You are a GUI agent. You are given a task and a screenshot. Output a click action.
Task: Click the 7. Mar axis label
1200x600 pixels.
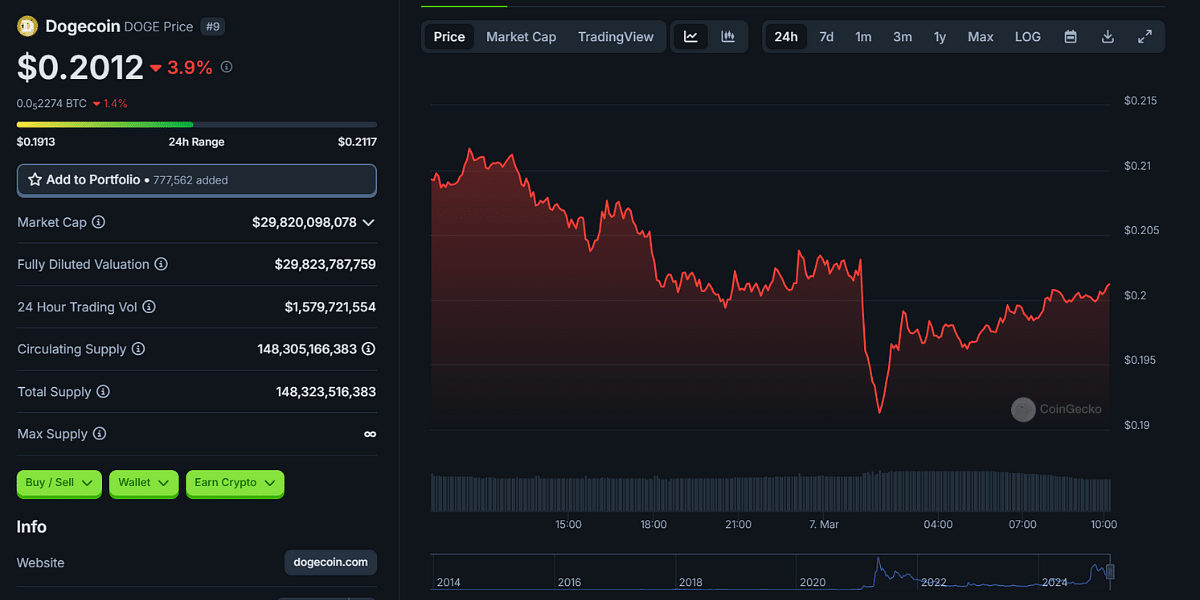click(x=825, y=524)
